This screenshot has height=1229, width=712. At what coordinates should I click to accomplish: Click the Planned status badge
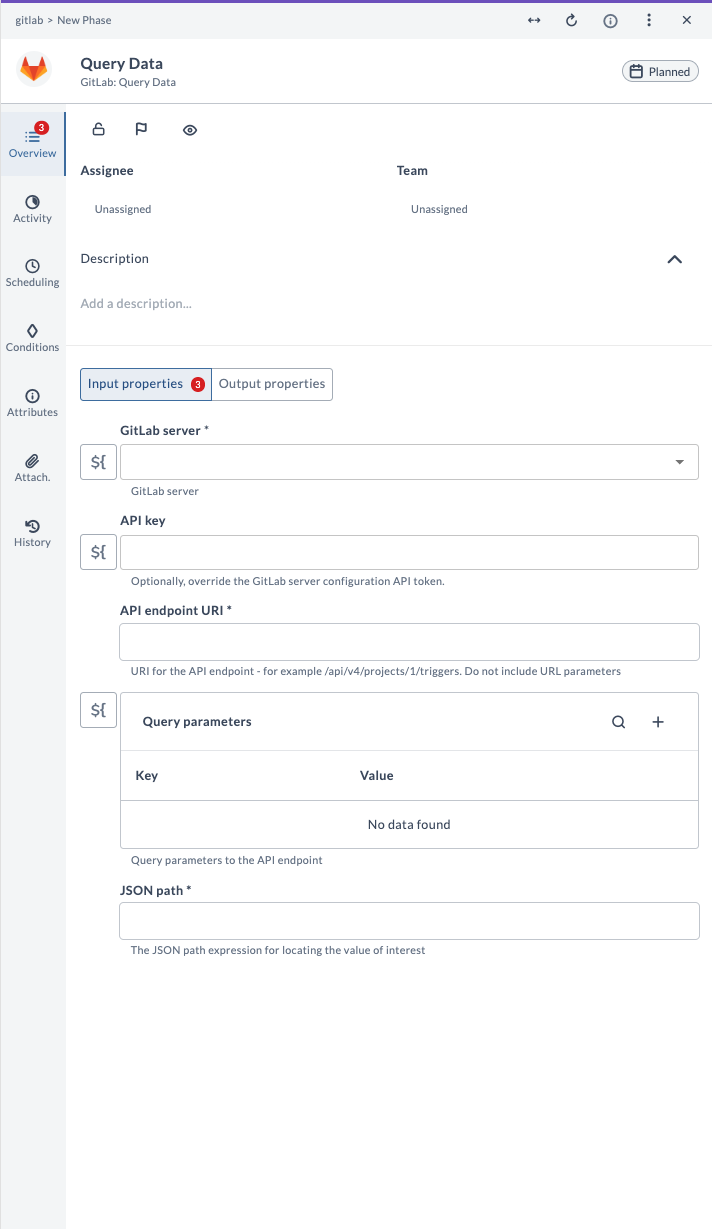click(x=660, y=71)
